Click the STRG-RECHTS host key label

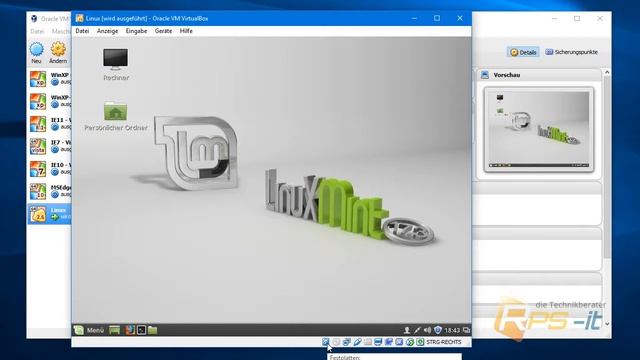click(444, 342)
